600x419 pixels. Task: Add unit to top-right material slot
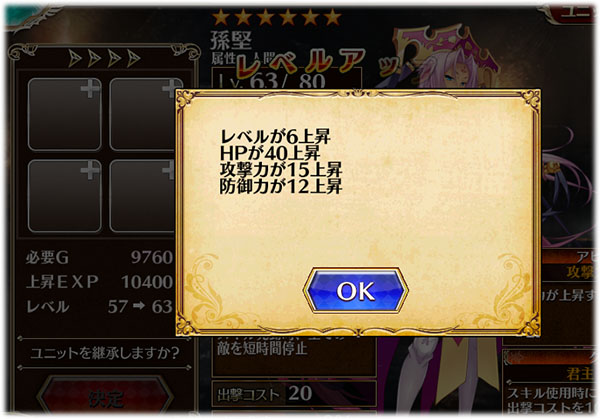(x=142, y=114)
